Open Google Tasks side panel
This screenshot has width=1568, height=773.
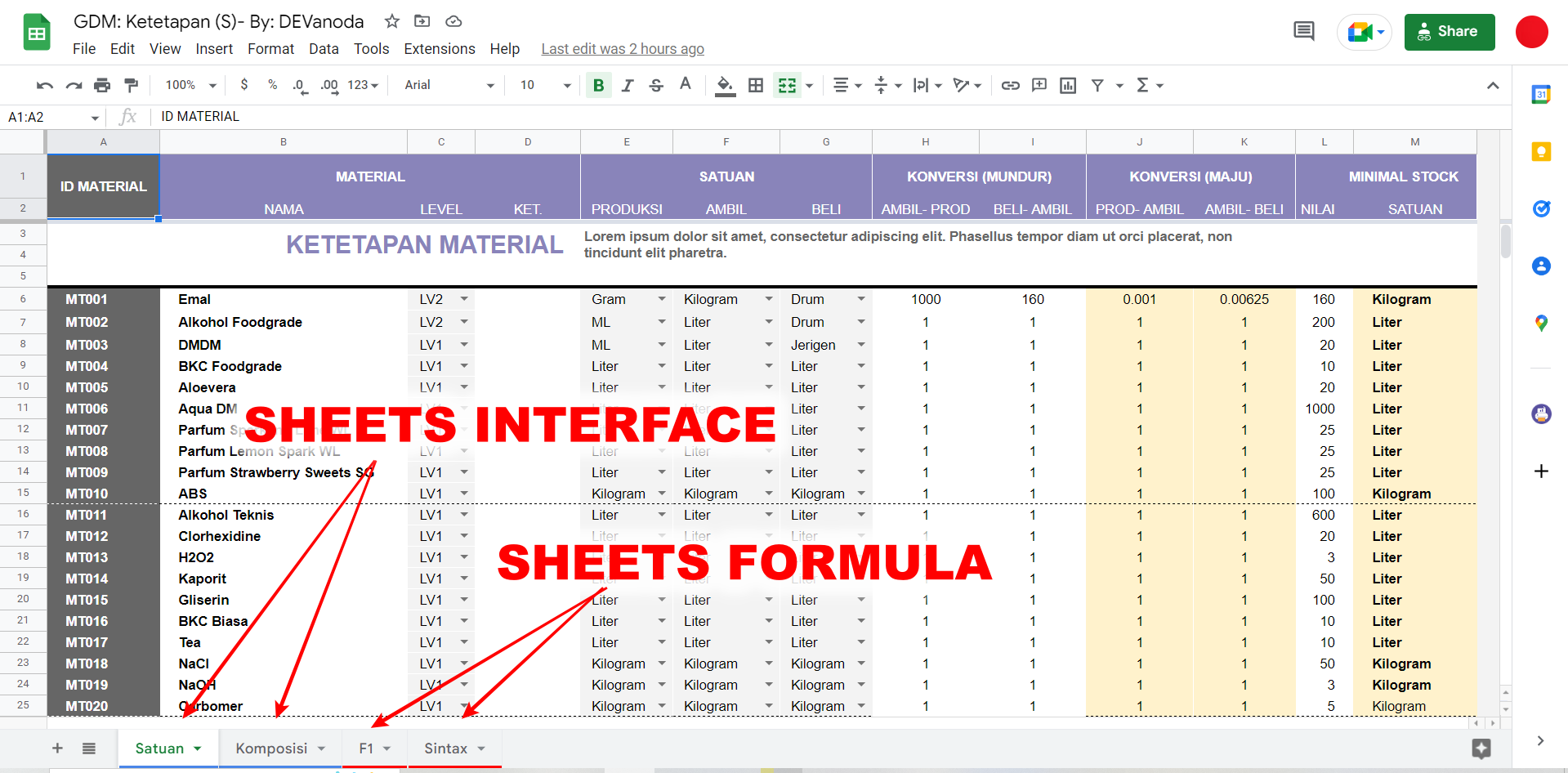pyautogui.click(x=1541, y=208)
